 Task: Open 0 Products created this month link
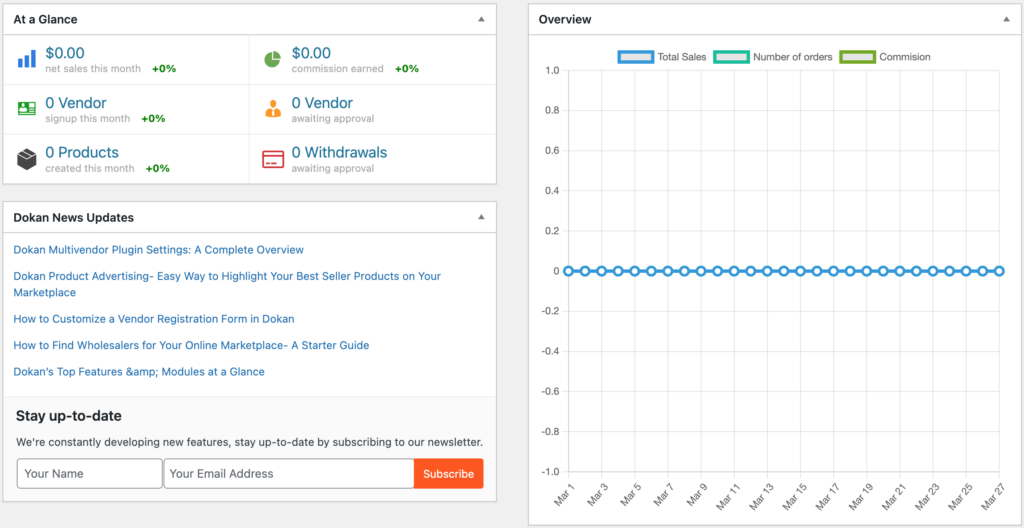coord(82,152)
